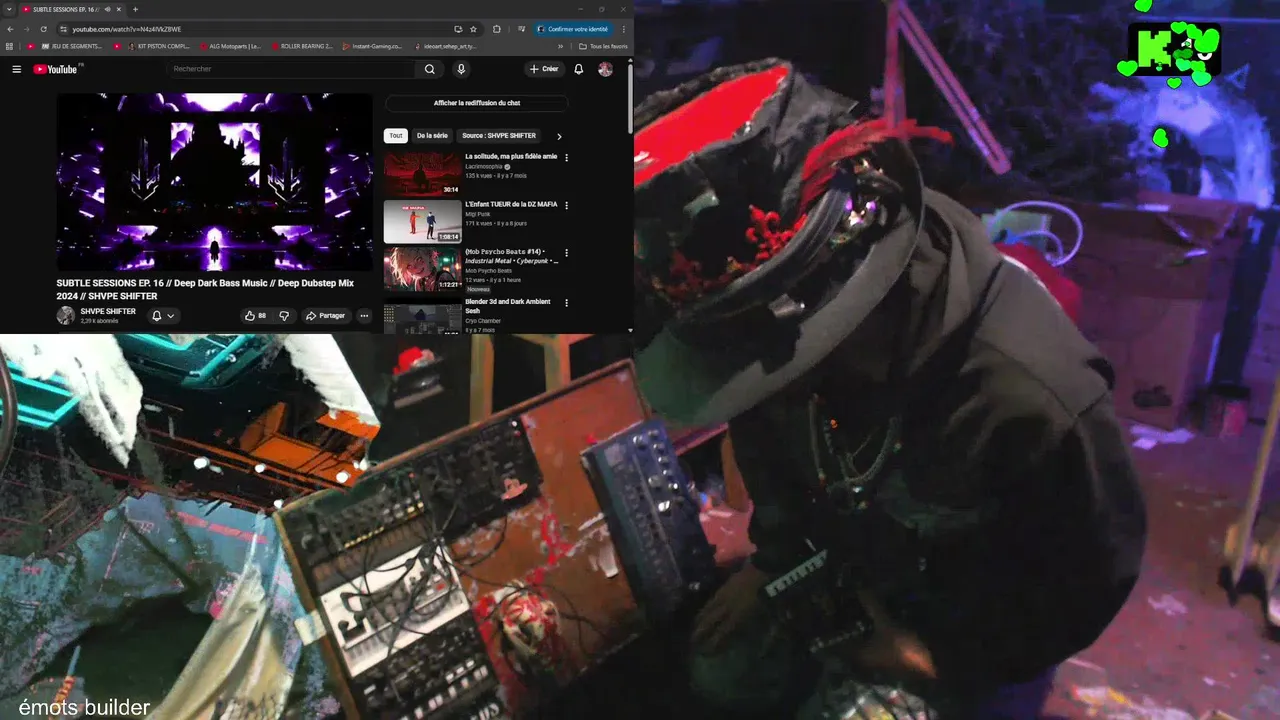Viewport: 1280px width, 720px height.
Task: Open the browser extensions puzzle icon
Action: pyautogui.click(x=496, y=29)
